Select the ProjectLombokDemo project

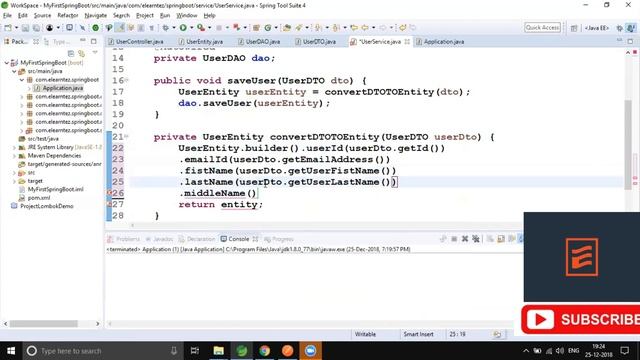pyautogui.click(x=47, y=206)
